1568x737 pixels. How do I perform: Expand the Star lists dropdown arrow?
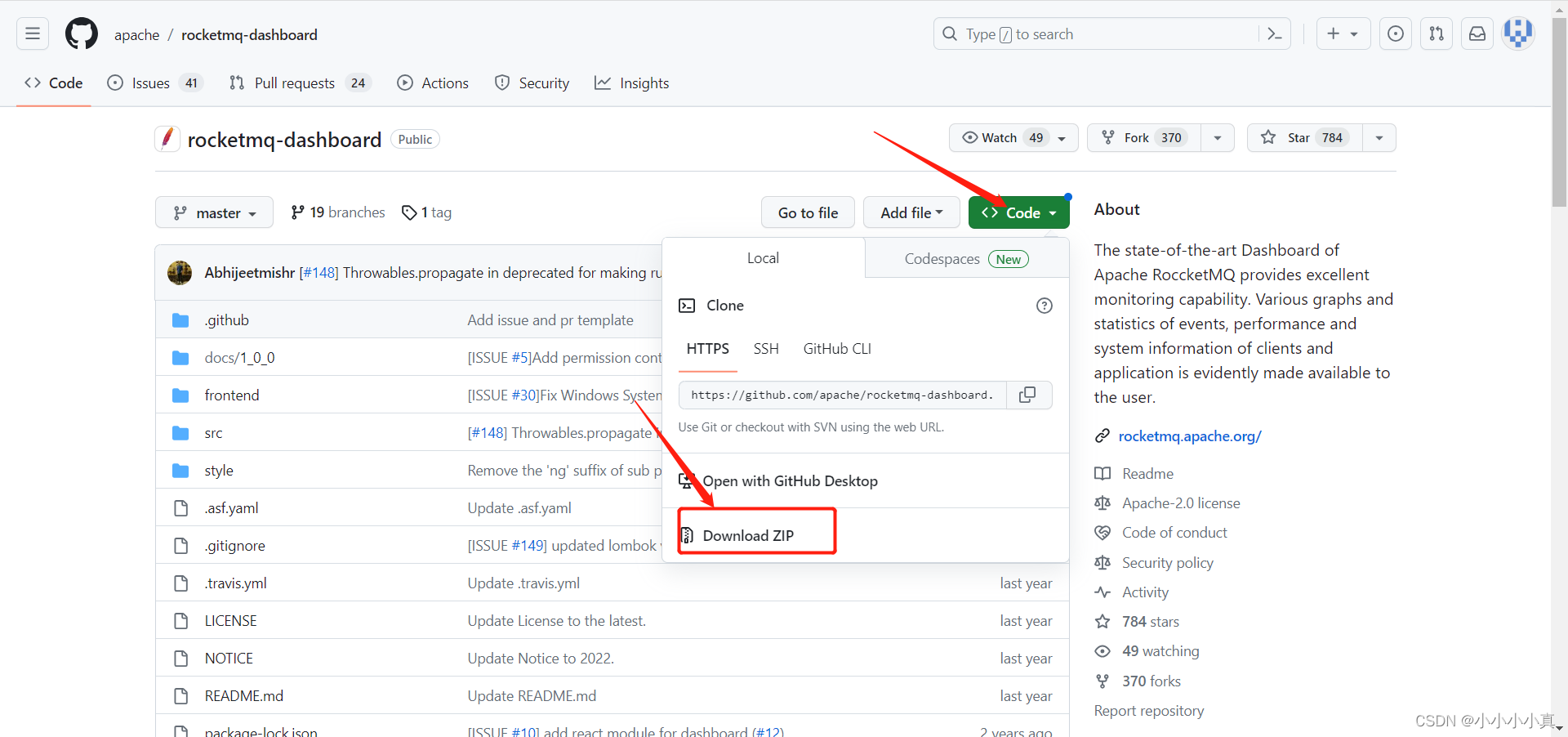(1379, 137)
